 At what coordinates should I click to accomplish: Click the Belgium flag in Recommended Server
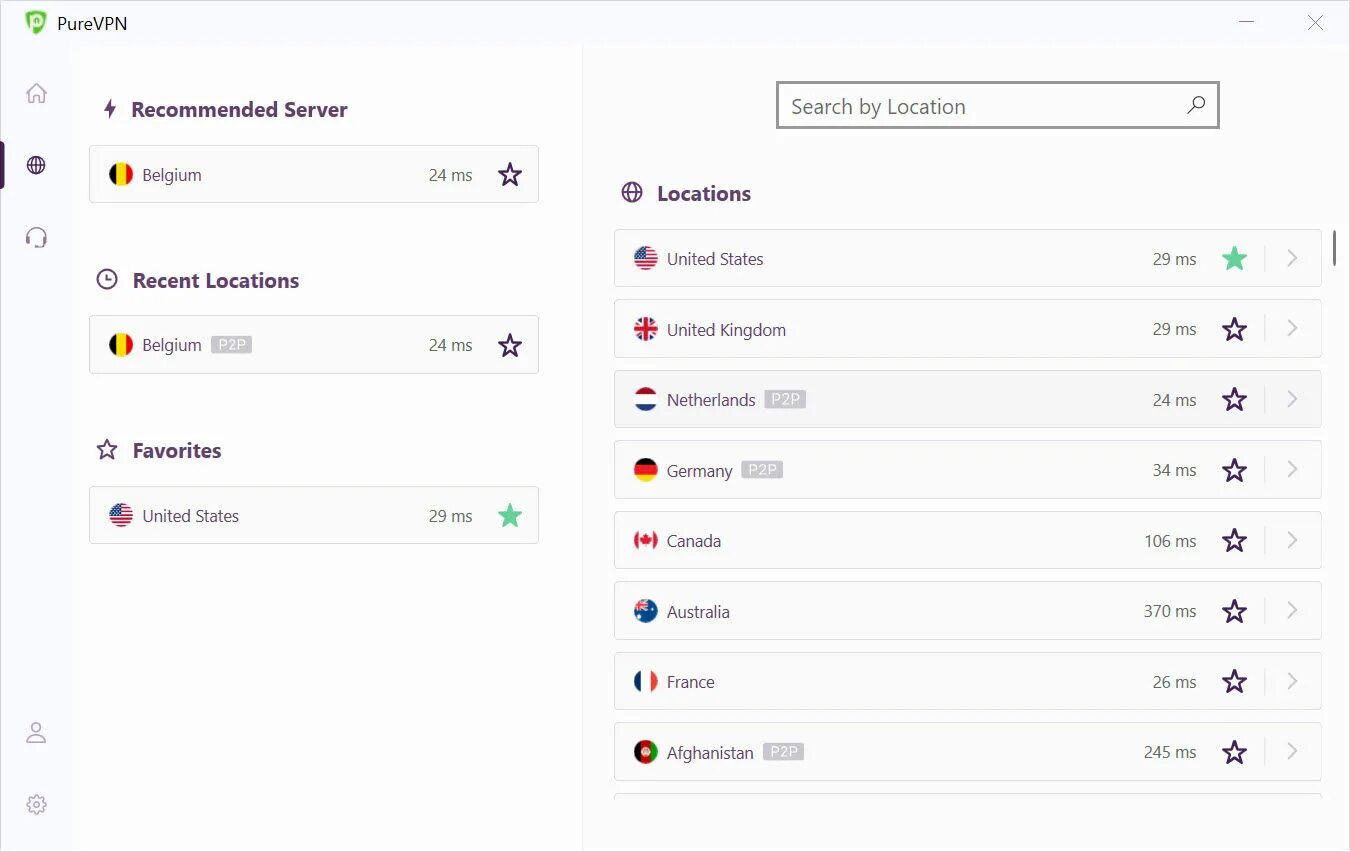click(121, 174)
